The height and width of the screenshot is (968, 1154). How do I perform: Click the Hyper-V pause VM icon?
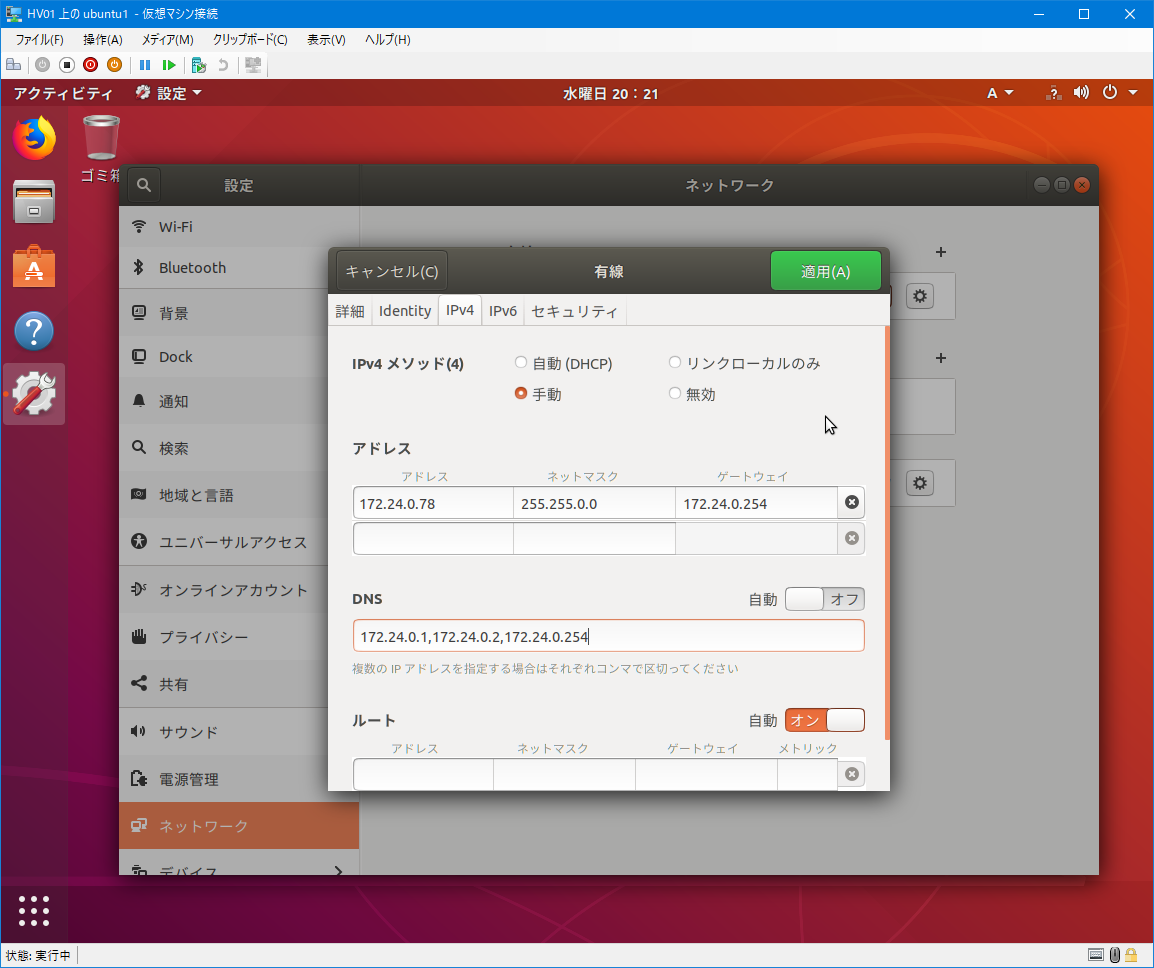[x=145, y=65]
